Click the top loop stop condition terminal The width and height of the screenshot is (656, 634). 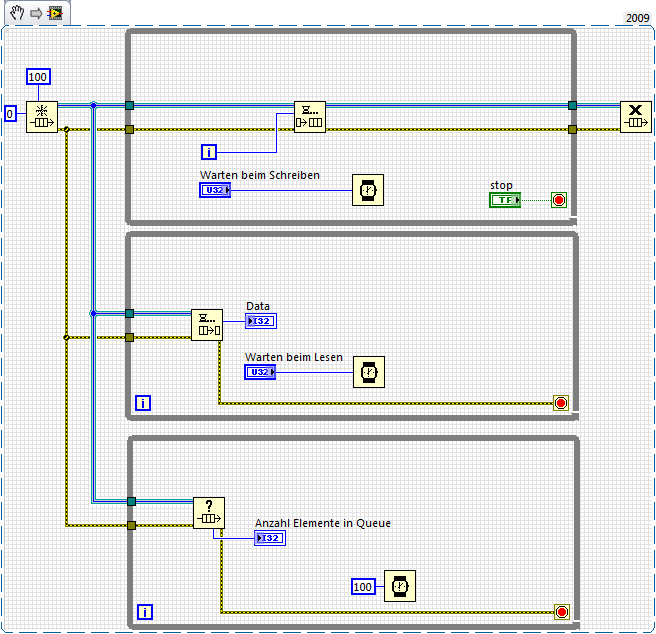(559, 200)
